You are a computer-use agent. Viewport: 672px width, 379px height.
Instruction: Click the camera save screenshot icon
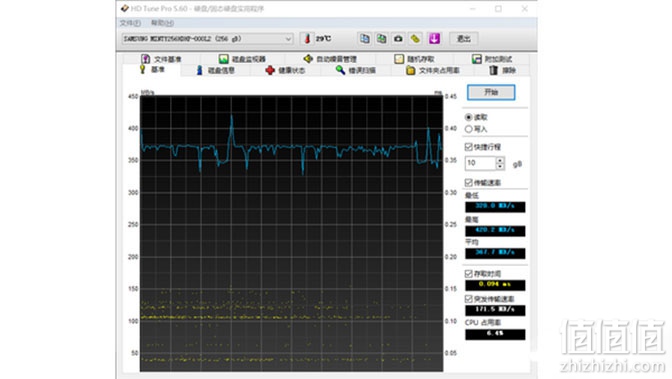(398, 39)
